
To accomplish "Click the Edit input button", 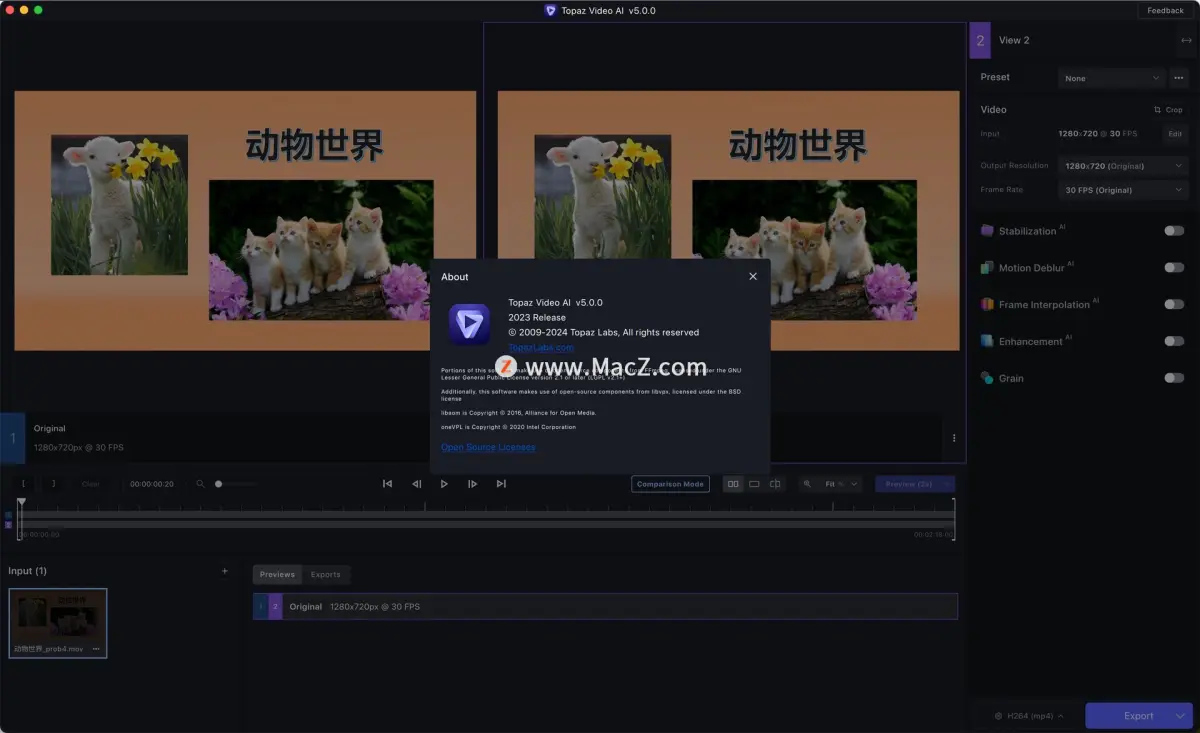I will pyautogui.click(x=1175, y=134).
